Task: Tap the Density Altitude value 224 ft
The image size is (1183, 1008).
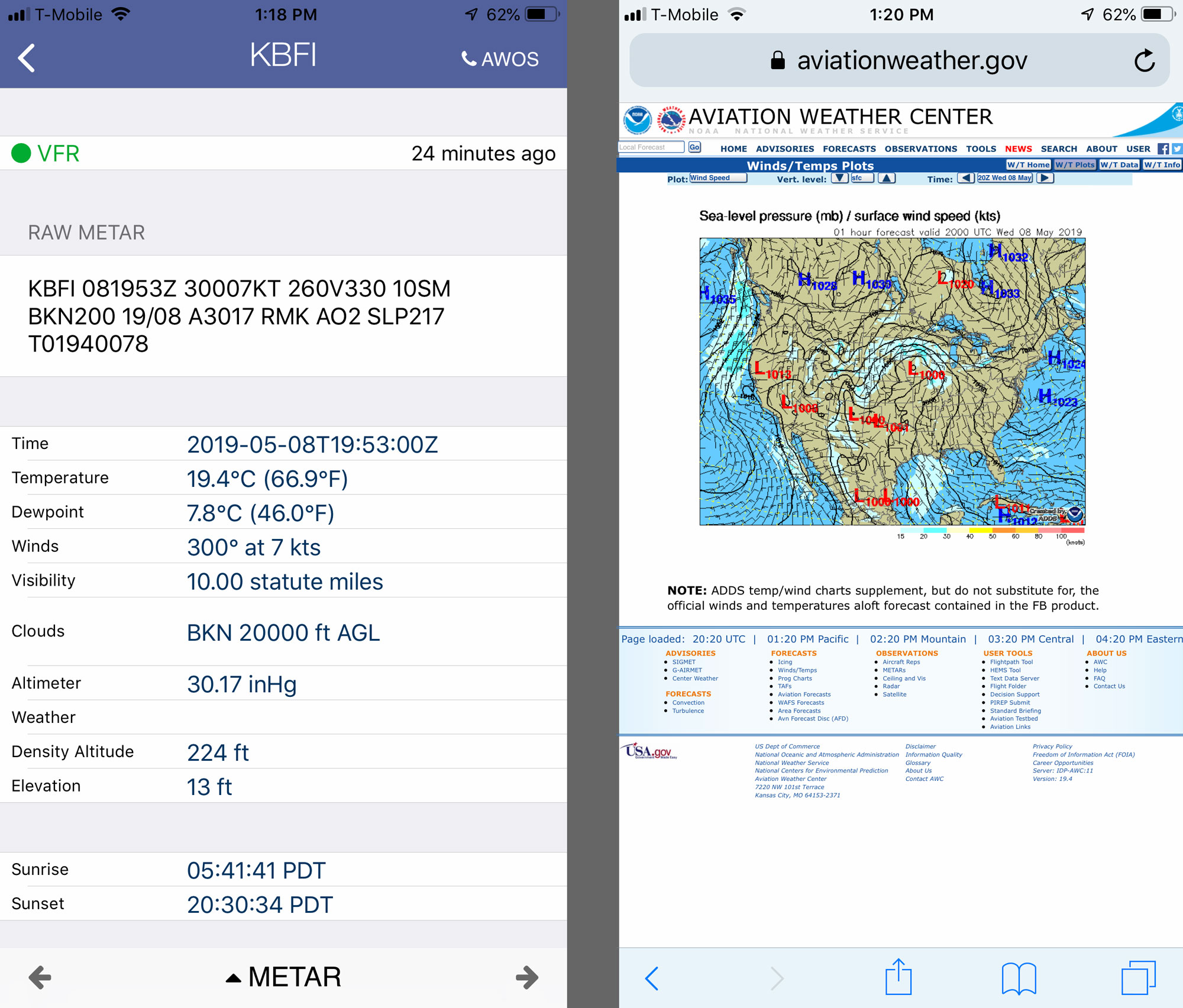Action: (218, 753)
